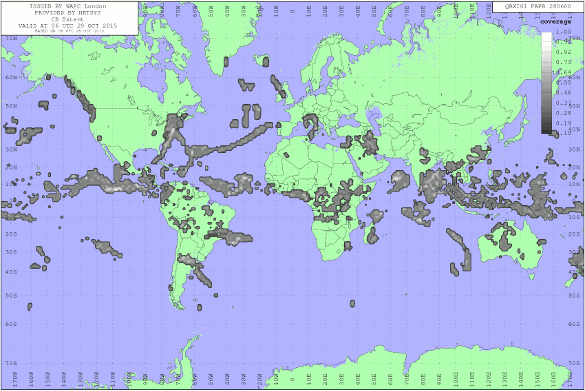Screen dimensions: 585x391
Task: Click the 70S latitude label on the left edge
Action: [11, 363]
